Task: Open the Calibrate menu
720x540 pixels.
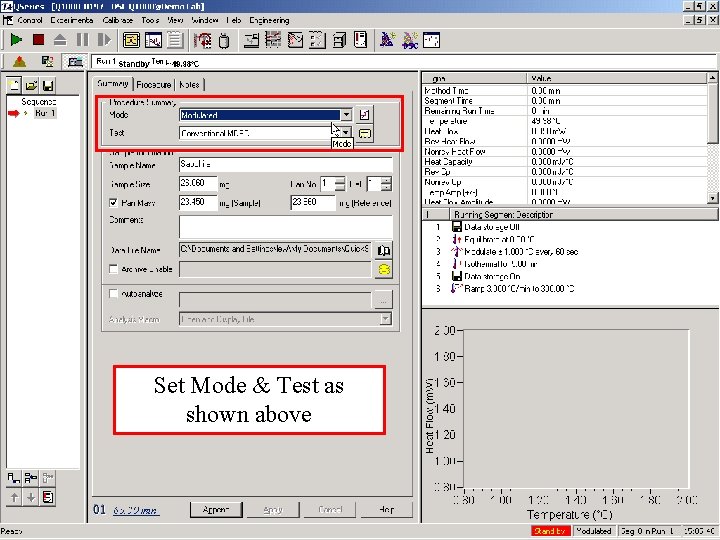Action: tap(118, 20)
